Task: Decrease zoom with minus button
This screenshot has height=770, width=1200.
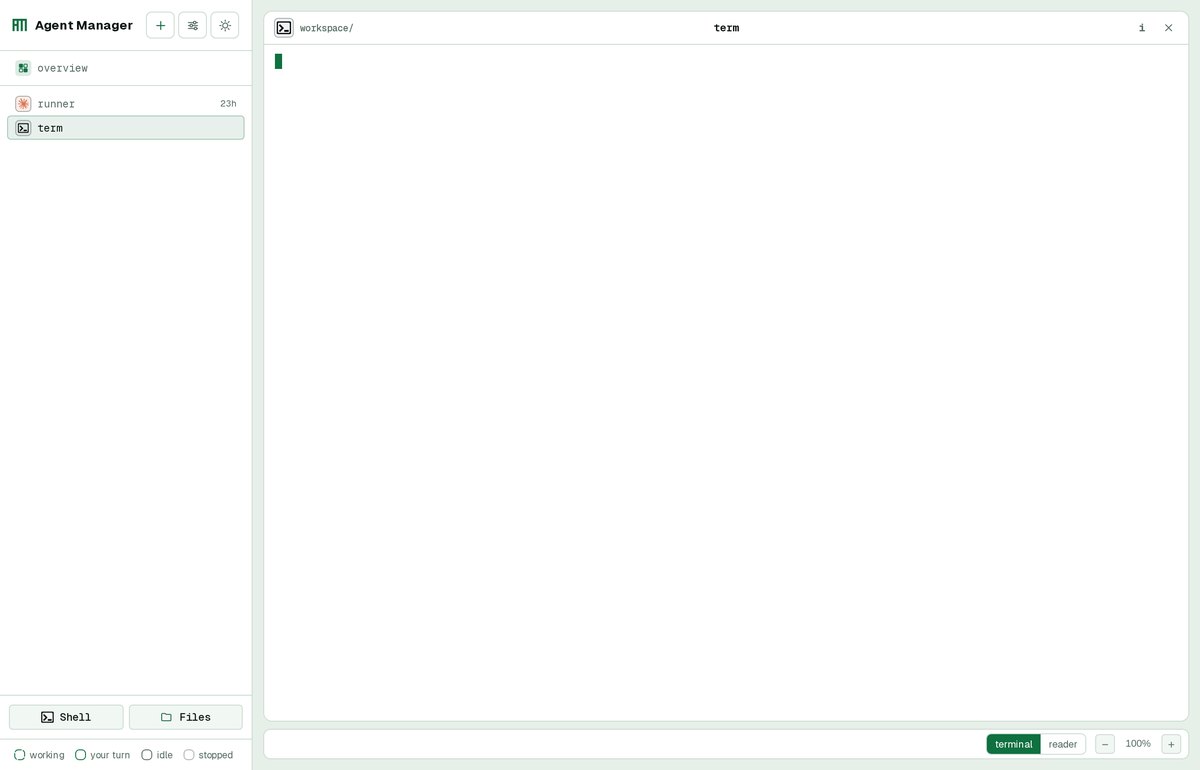Action: point(1105,744)
